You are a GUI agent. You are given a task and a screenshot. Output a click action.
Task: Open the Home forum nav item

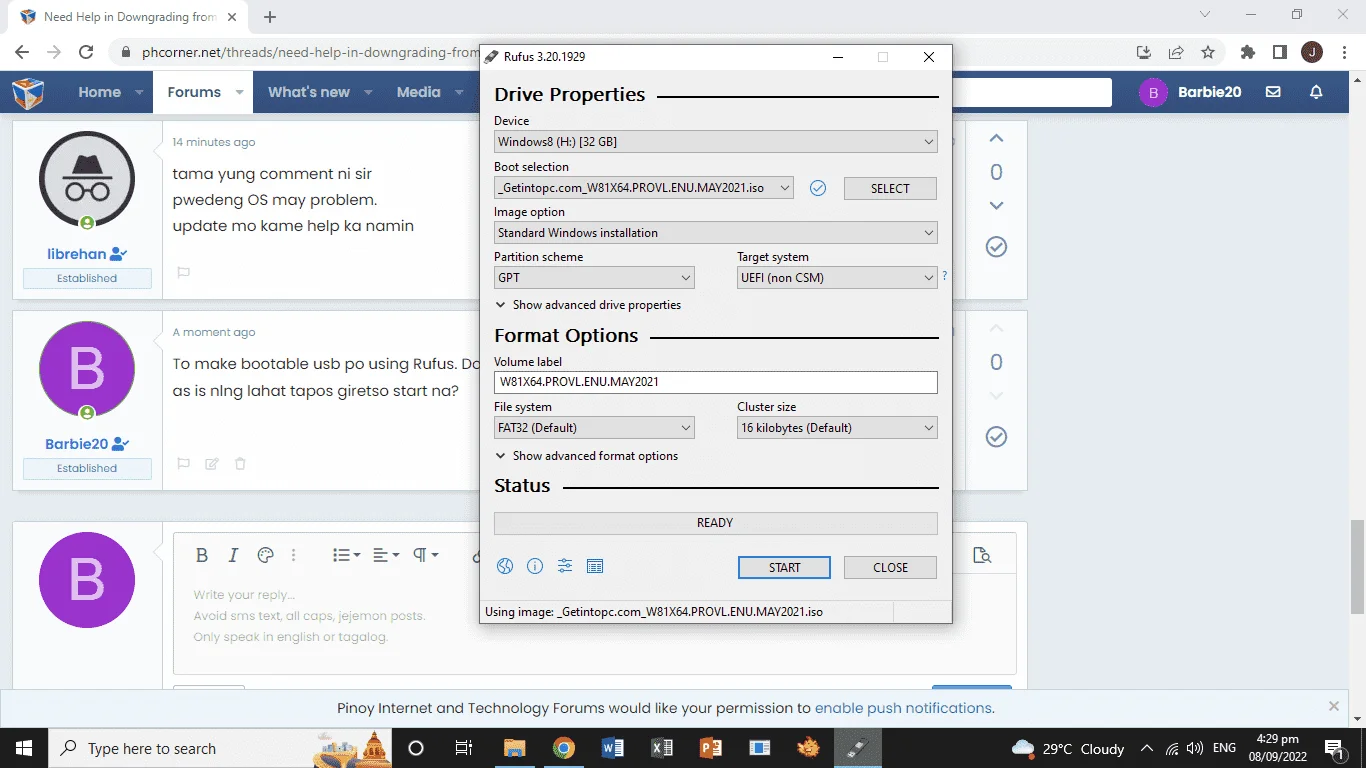point(100,92)
